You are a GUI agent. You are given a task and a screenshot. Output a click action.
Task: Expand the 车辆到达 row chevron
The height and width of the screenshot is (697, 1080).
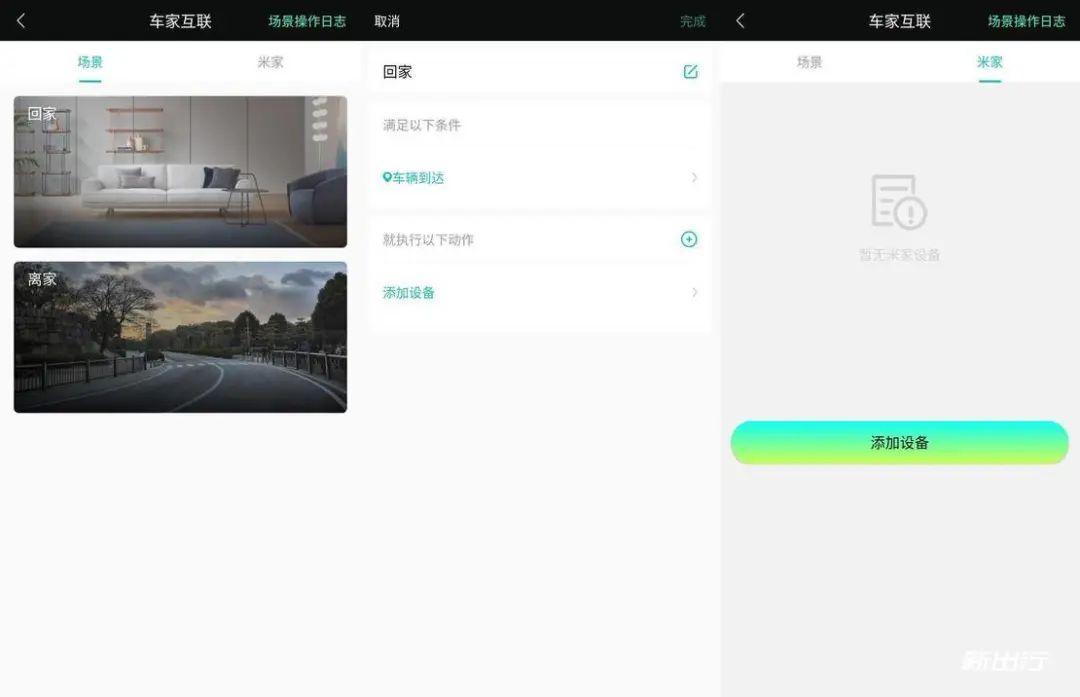[694, 178]
